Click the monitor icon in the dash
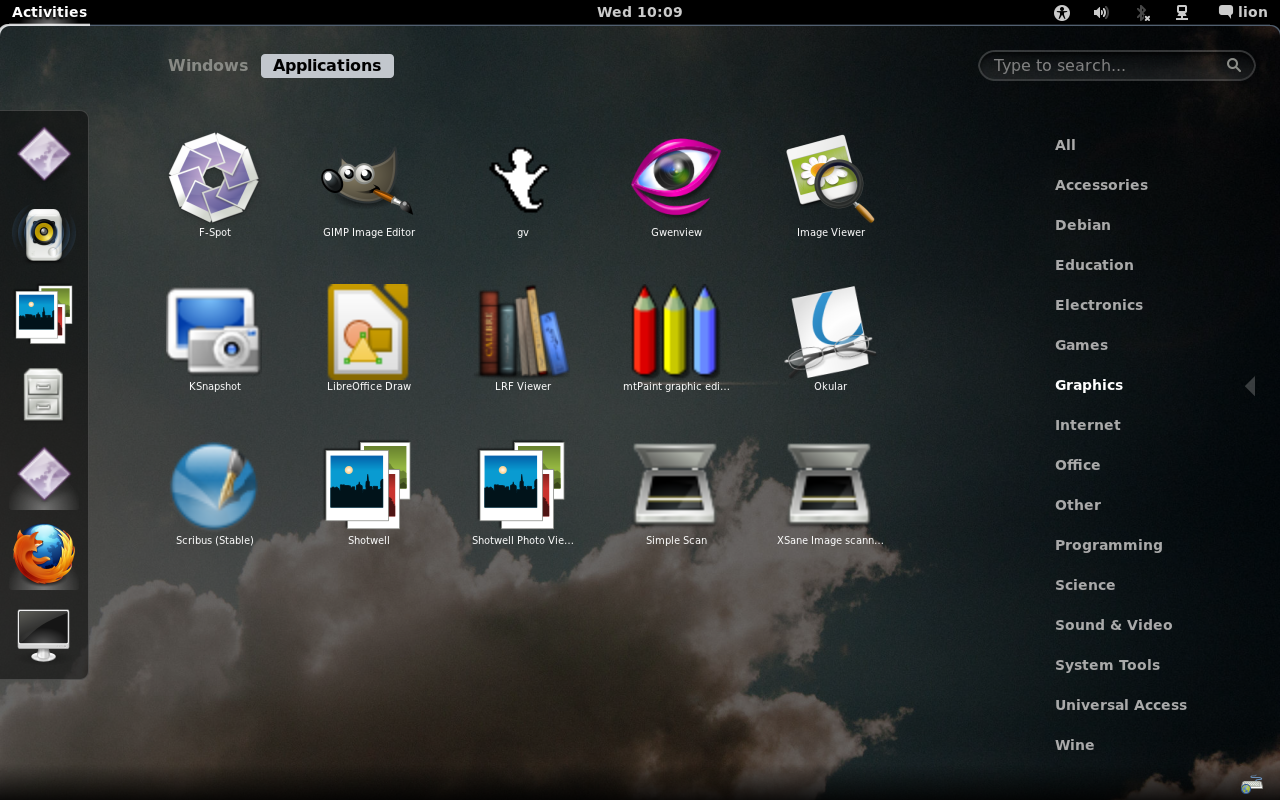Screen dimensions: 1280x800 pos(44,634)
